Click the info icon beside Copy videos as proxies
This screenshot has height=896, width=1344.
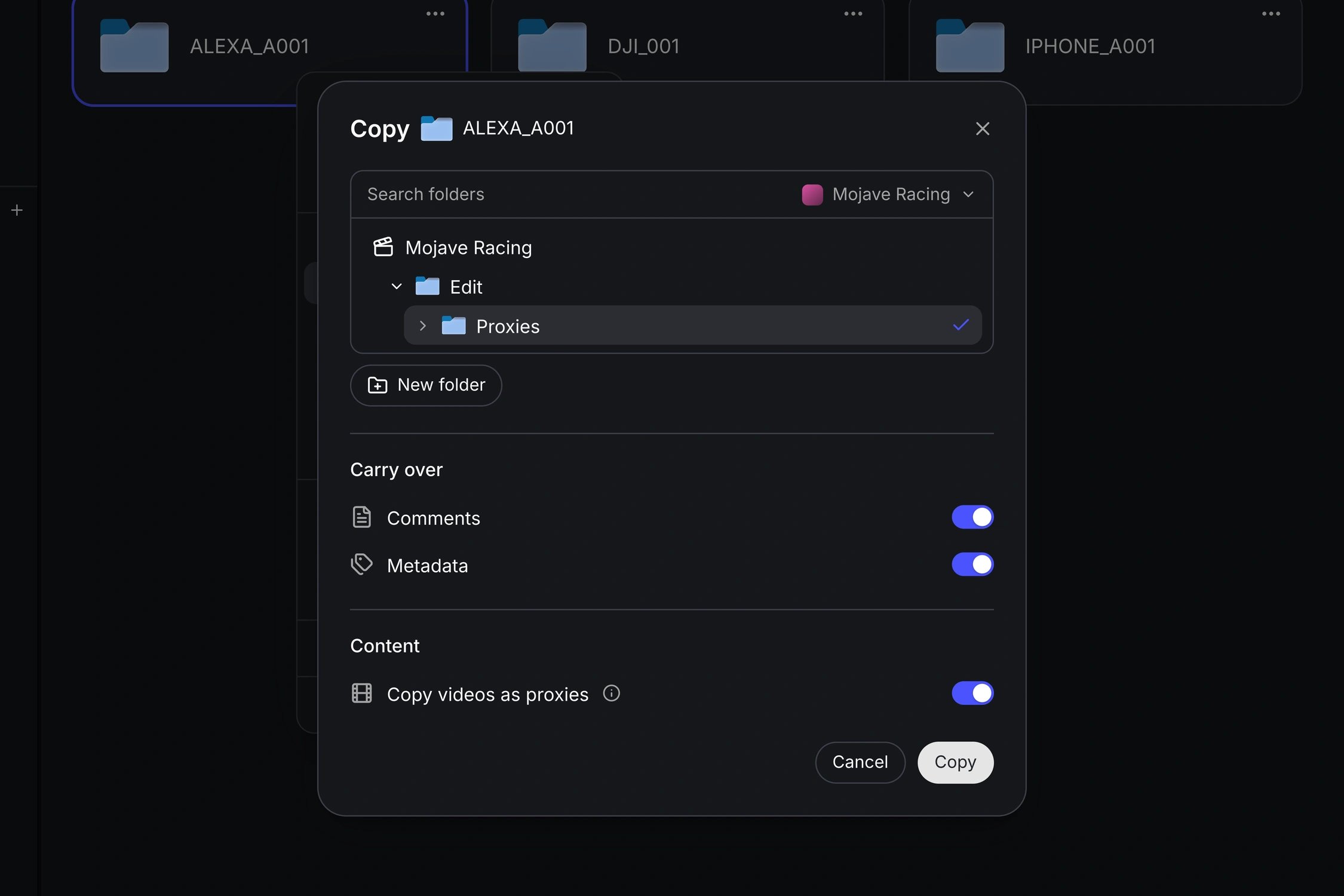[x=611, y=694]
